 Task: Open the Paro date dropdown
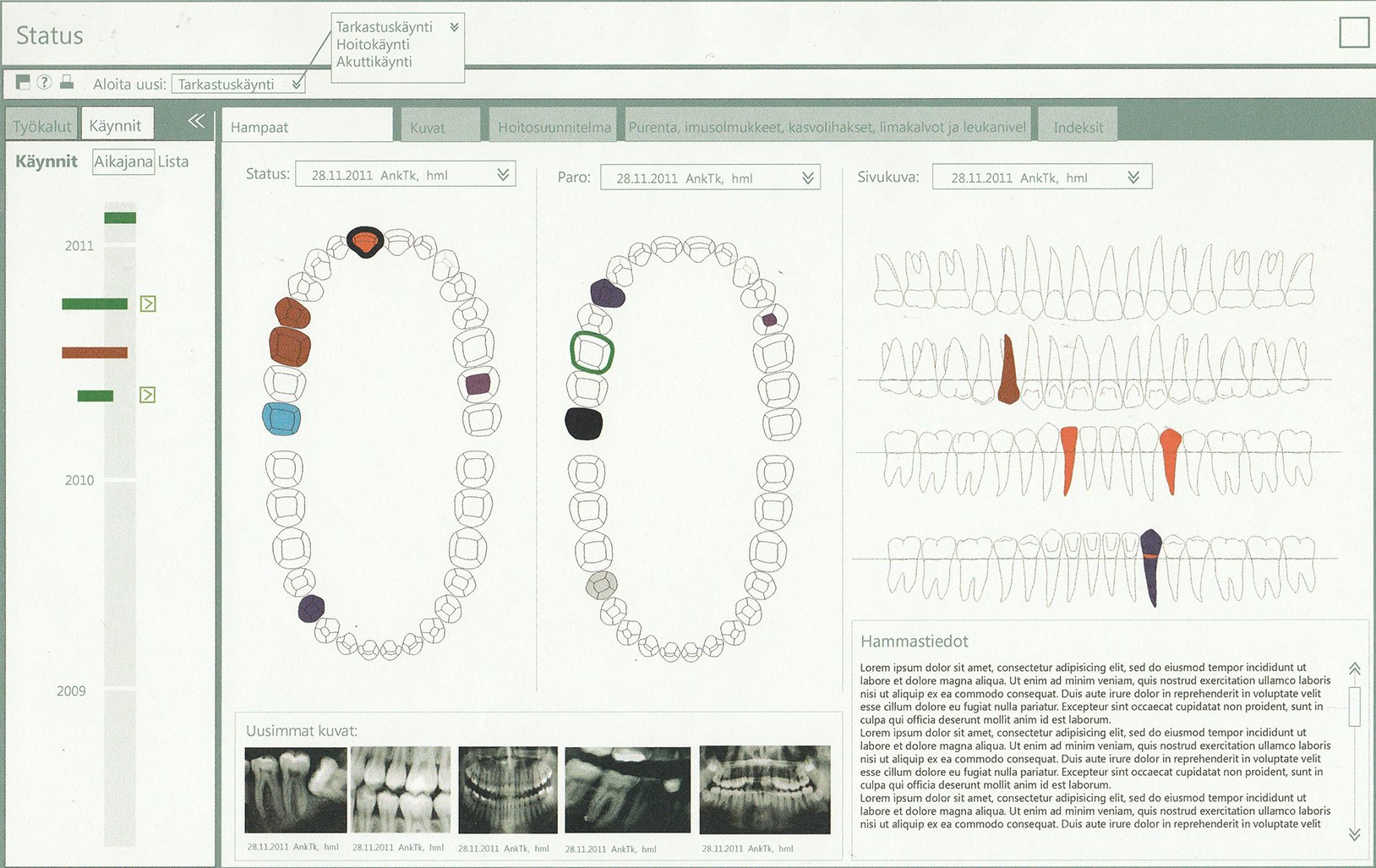pyautogui.click(x=710, y=177)
